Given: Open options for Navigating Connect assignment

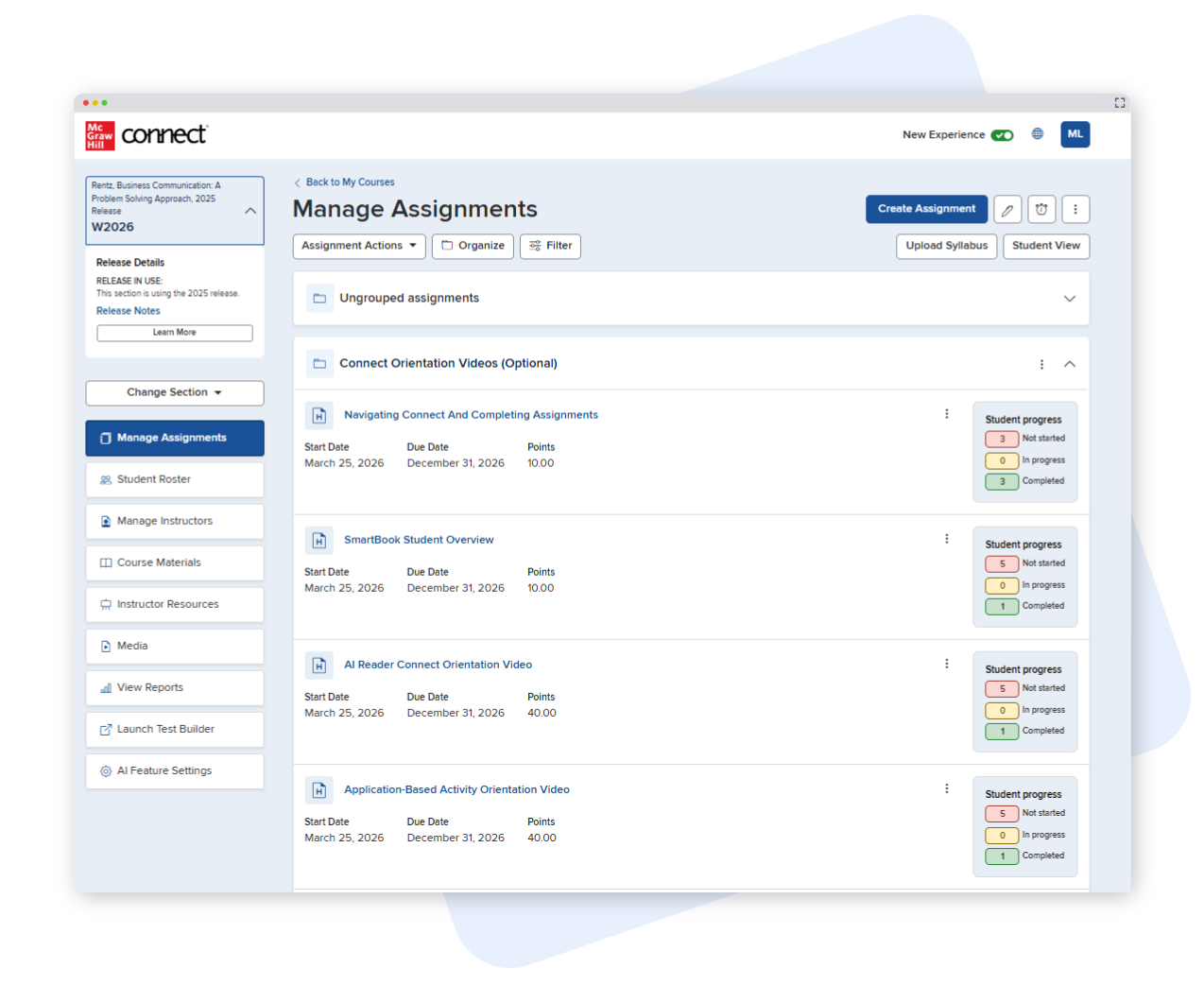Looking at the screenshot, I should [x=946, y=414].
